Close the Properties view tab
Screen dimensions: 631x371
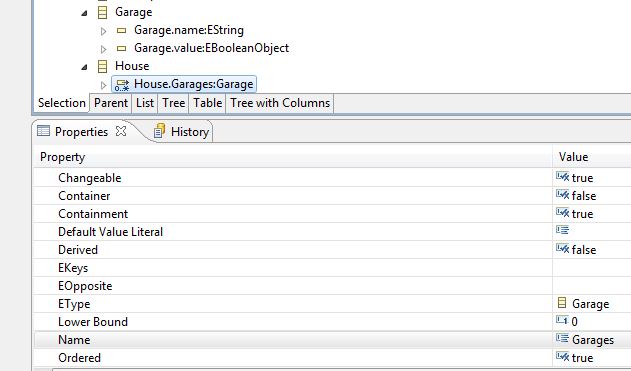[x=121, y=131]
